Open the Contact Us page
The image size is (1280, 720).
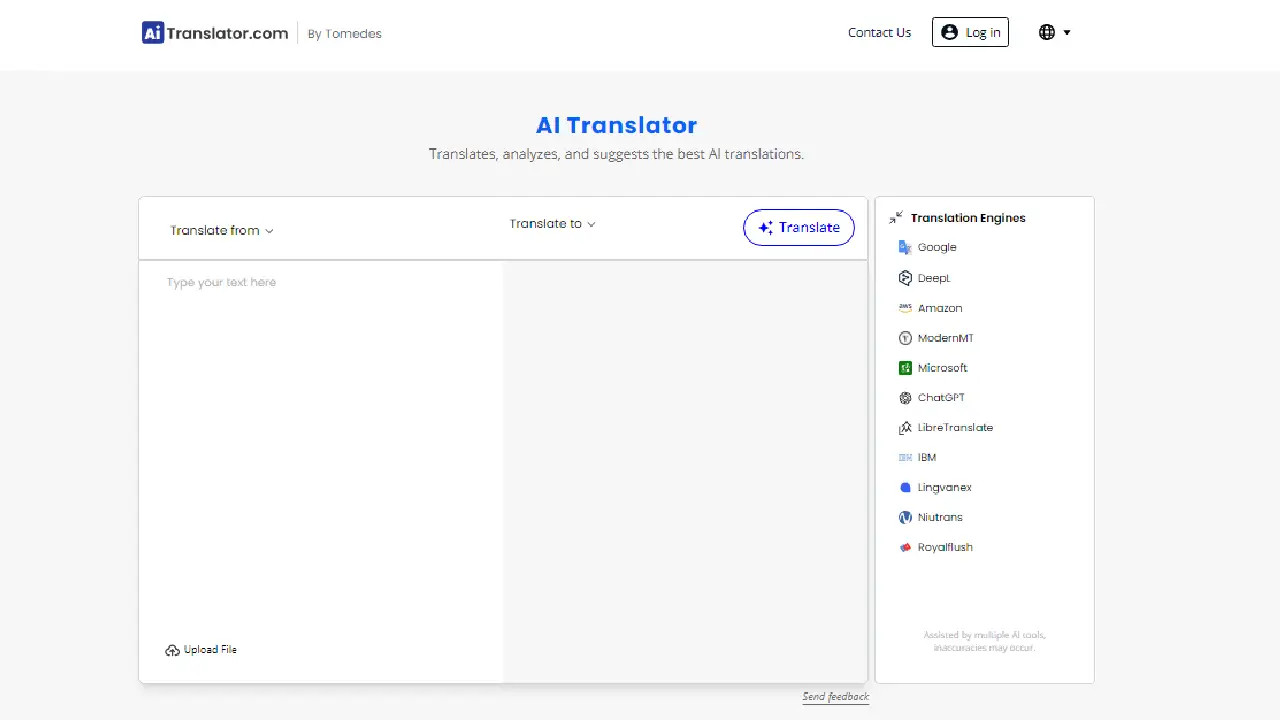click(x=879, y=32)
